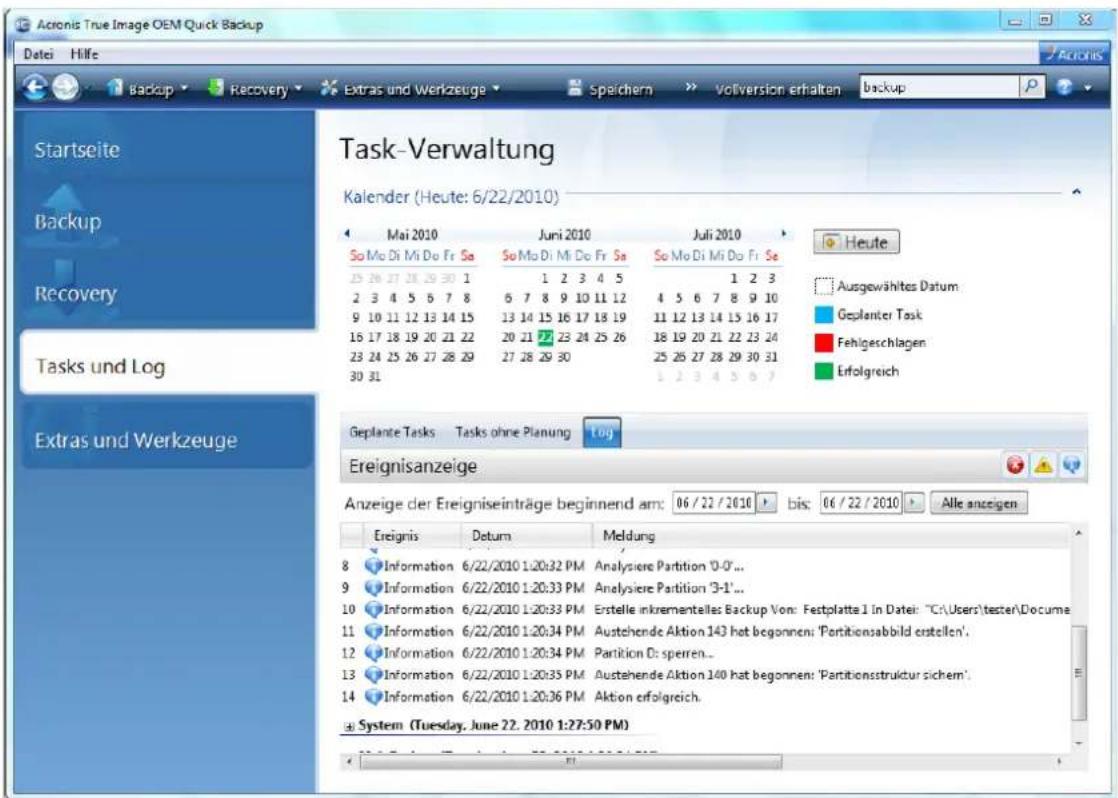
Task: Open the start date picker dropdown
Action: pos(766,503)
